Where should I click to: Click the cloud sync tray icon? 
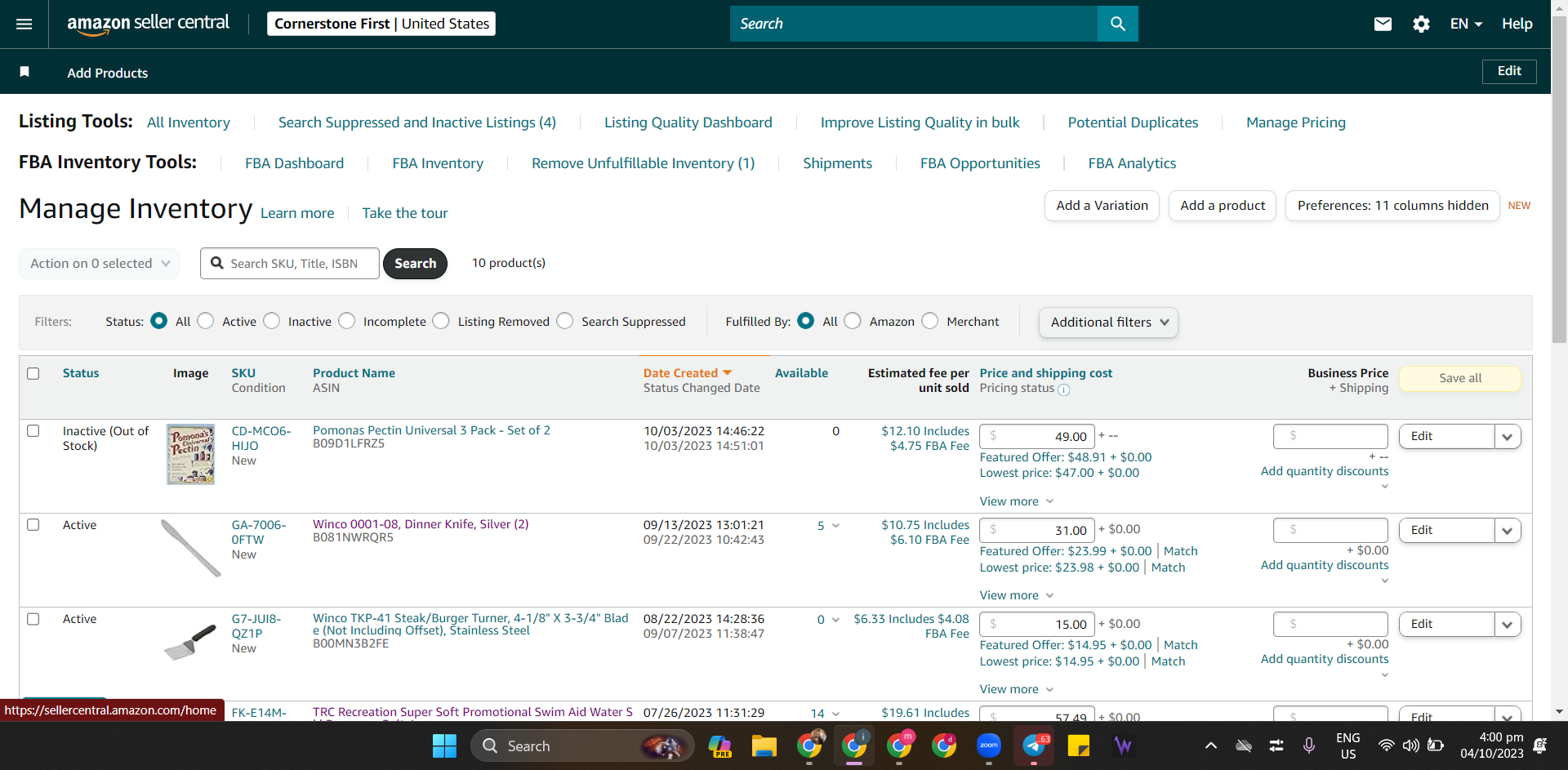pyautogui.click(x=1244, y=746)
